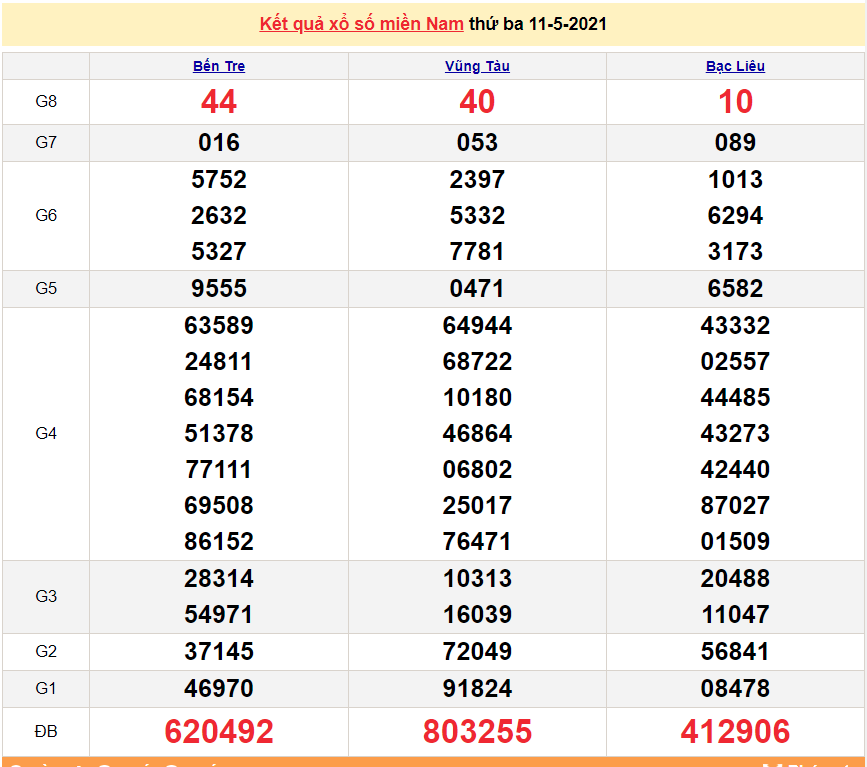Screen dimensions: 867x767
Task: Select the ĐB row label
Action: (x=46, y=731)
